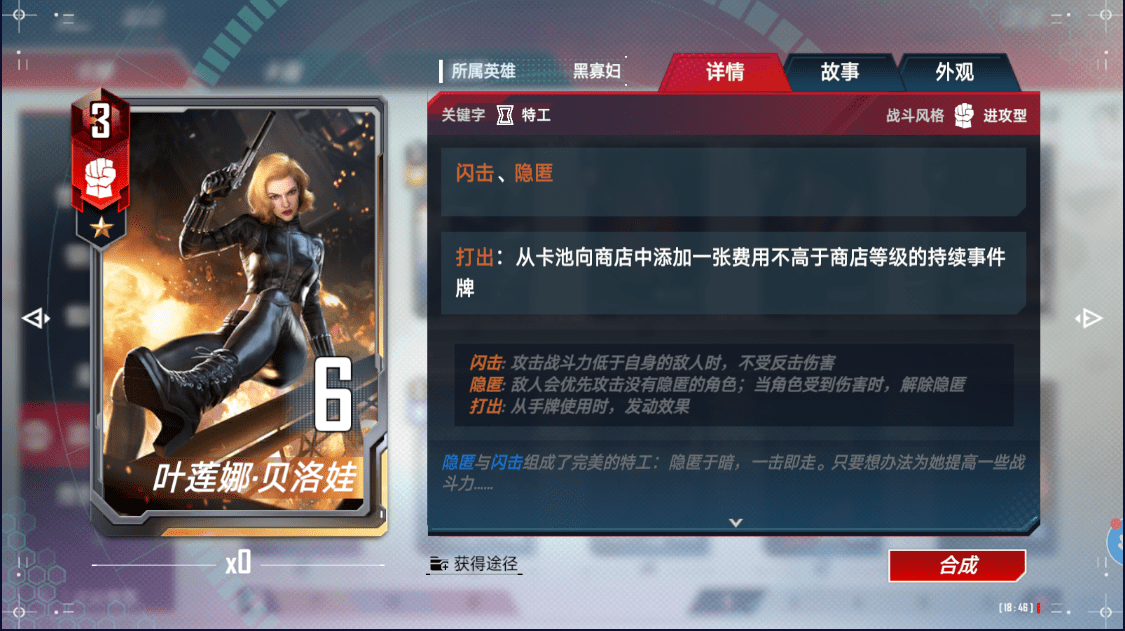This screenshot has width=1125, height=631.
Task: Click the 闪击 keyword text
Action: [x=475, y=173]
